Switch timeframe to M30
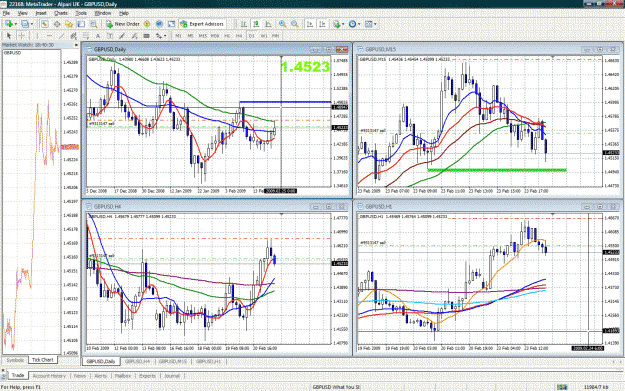The height and width of the screenshot is (391, 625). 215,36
